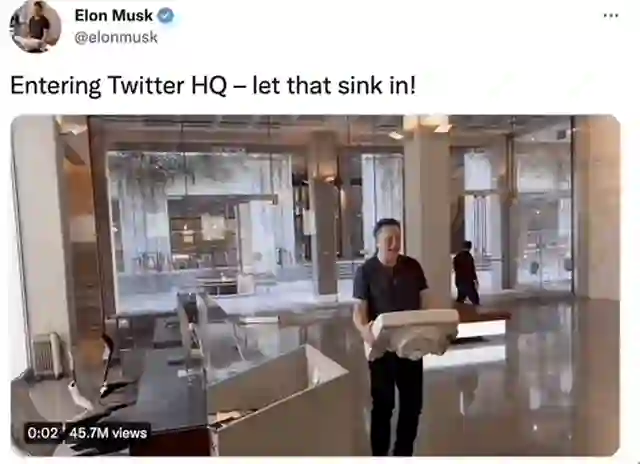Screen dimensions: 640x464
Task: Click the 0:02 video time label
Action: [x=42, y=433]
